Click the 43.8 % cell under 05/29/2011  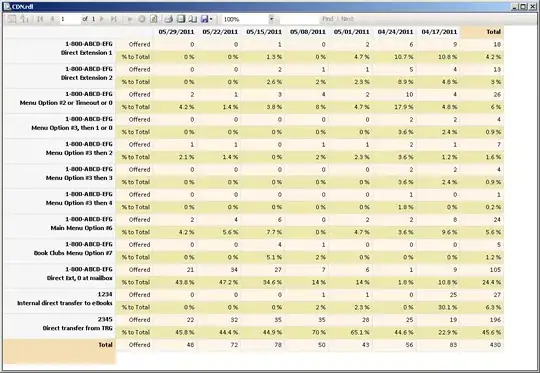pos(185,282)
